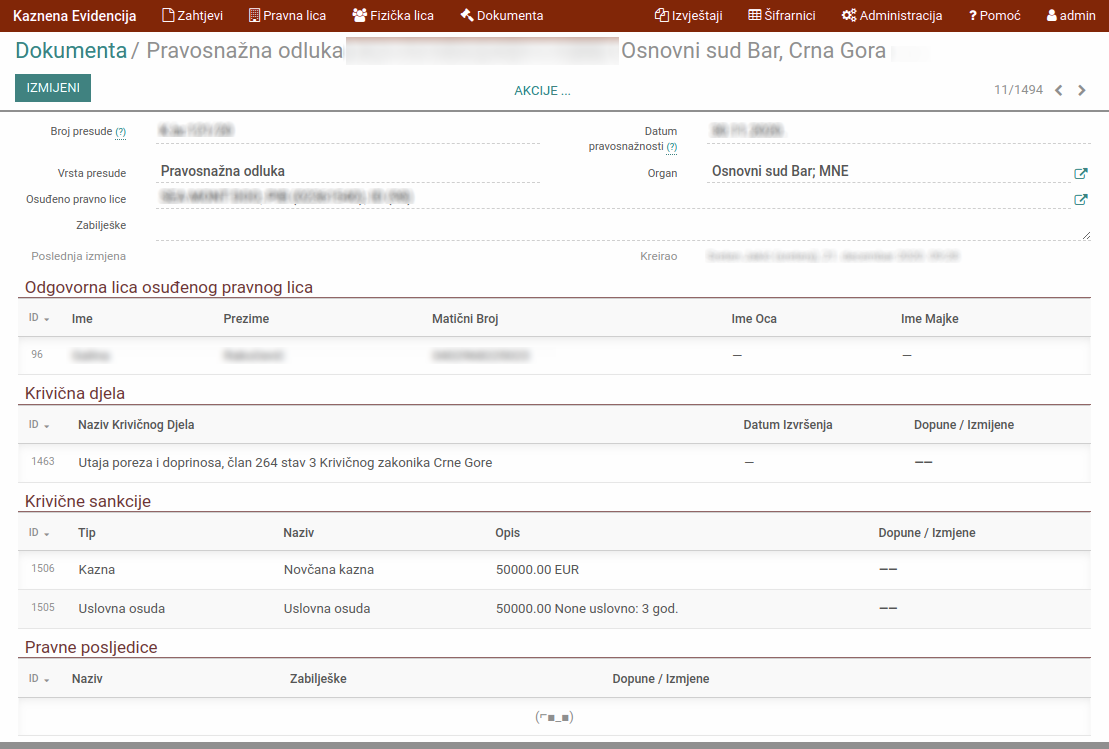Image resolution: width=1109 pixels, height=749 pixels.
Task: Open the Pravna lica menu
Action: click(x=287, y=16)
